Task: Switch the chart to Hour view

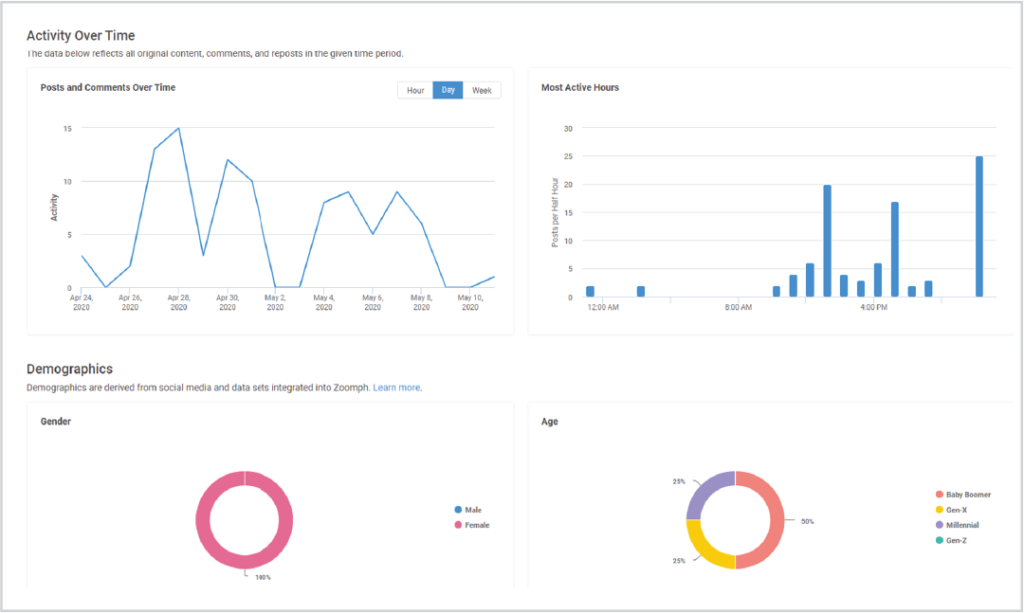Action: point(415,91)
